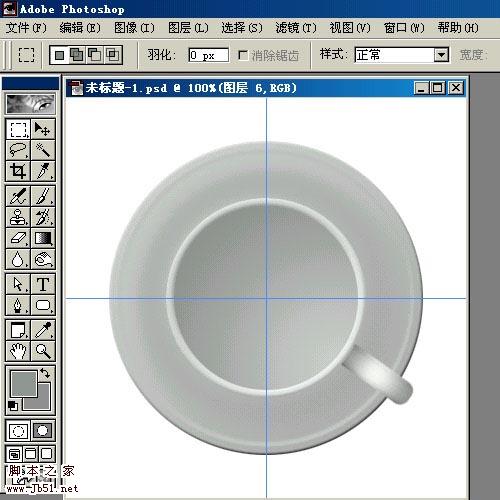Open the 图像(I) menu
Viewport: 500px width, 500px height.
click(x=134, y=28)
